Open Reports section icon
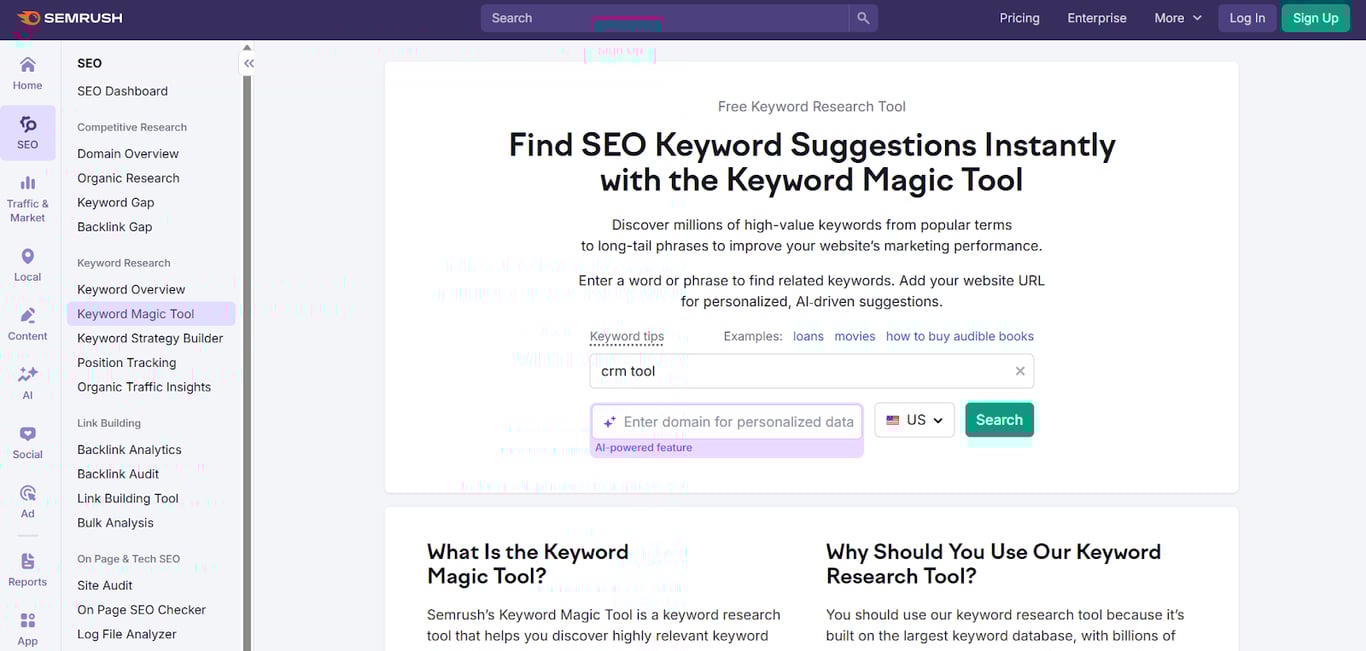Viewport: 1366px width, 651px height. 28,570
